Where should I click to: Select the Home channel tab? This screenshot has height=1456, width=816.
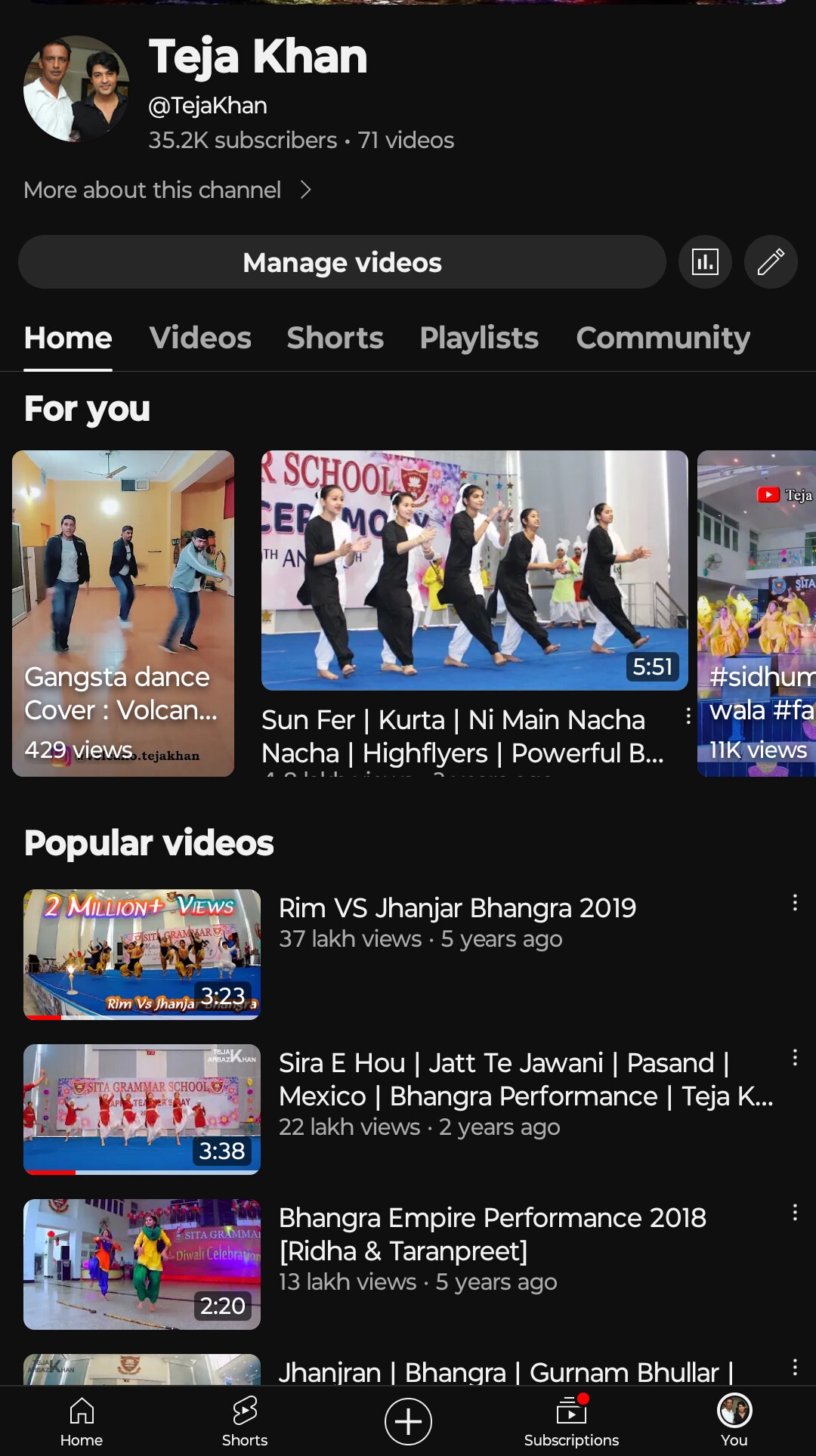tap(68, 338)
